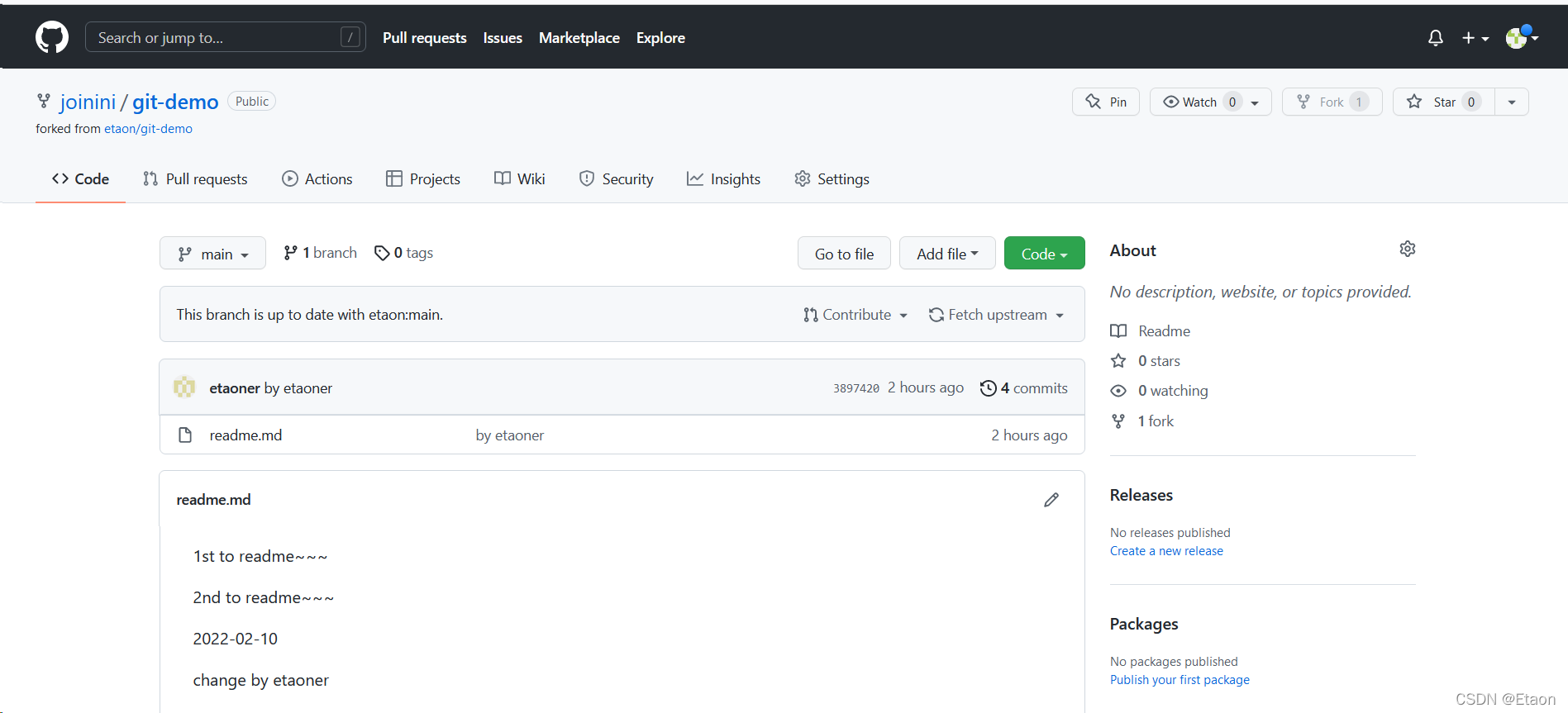Open the user avatar menu

1521,37
